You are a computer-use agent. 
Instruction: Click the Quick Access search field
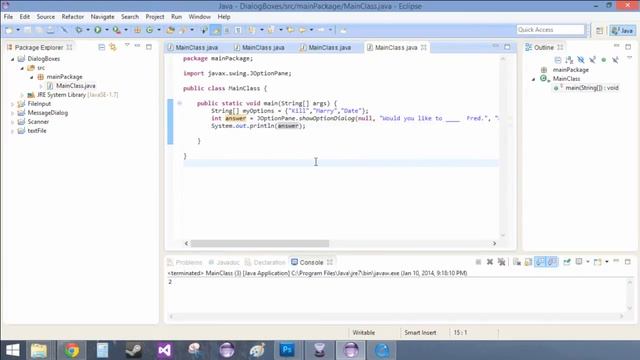(550, 30)
